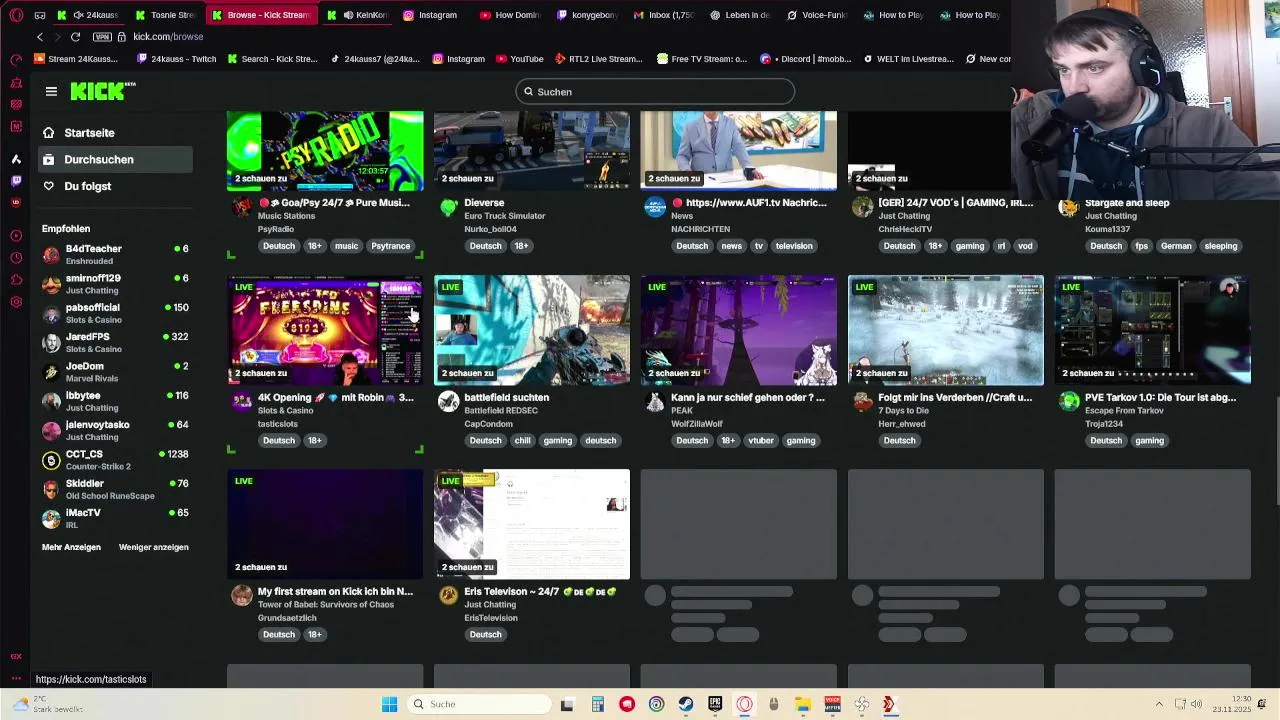Click Psytrance tag under PsyRadio
The image size is (1280, 720).
pos(390,246)
